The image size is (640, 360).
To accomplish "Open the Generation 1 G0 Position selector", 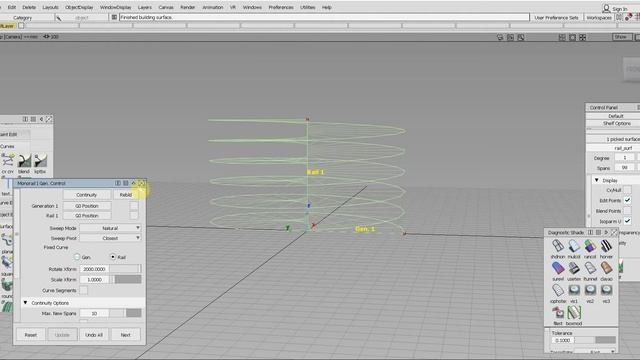I will [x=87, y=206].
